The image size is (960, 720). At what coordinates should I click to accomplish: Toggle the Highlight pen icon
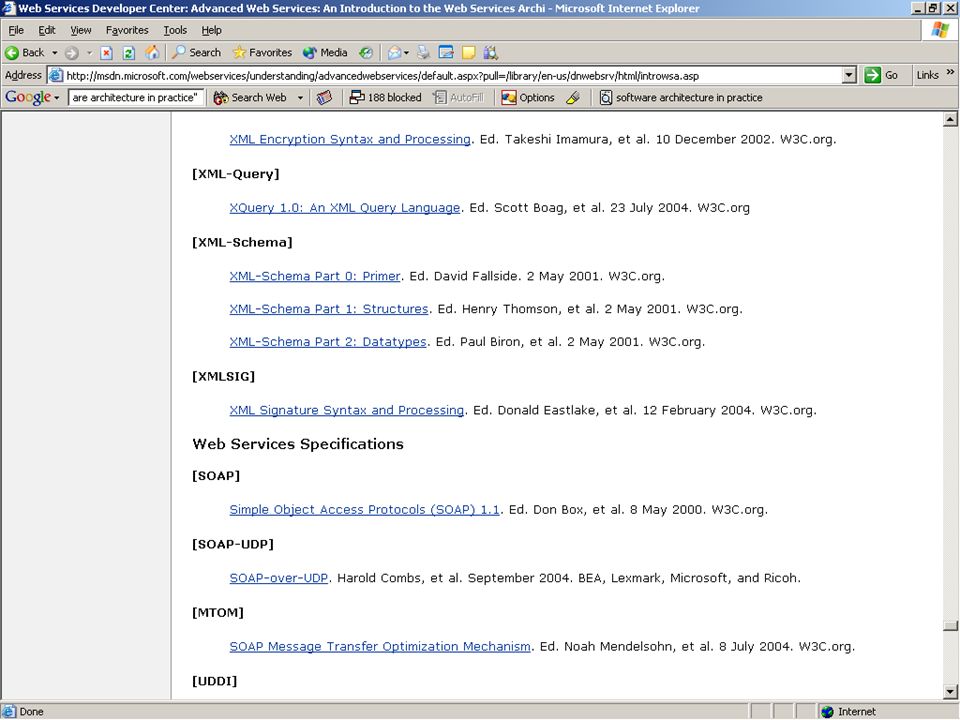click(572, 97)
